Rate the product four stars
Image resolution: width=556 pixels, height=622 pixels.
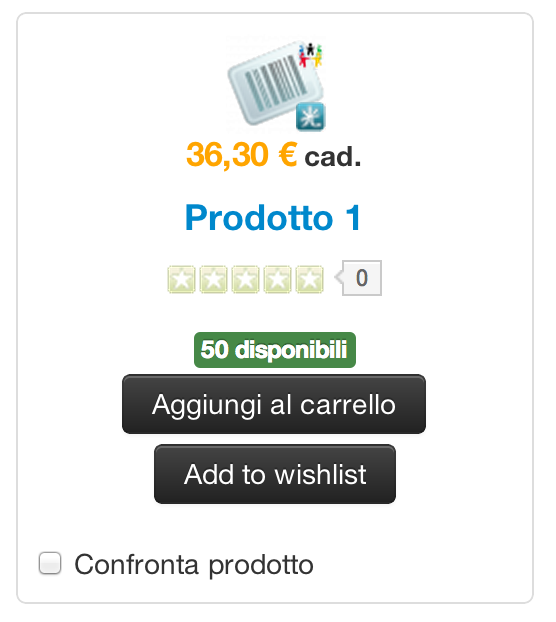[x=278, y=280]
